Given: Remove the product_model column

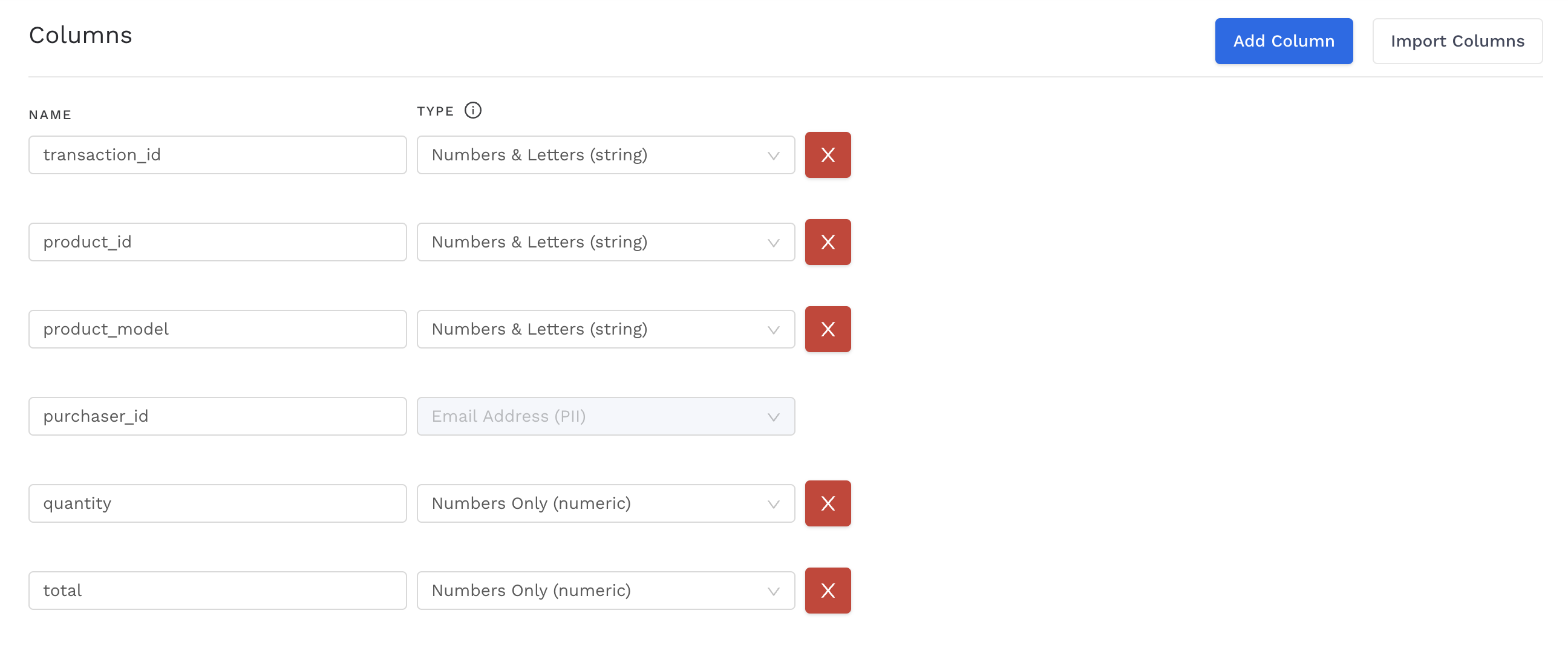Looking at the screenshot, I should coord(827,329).
